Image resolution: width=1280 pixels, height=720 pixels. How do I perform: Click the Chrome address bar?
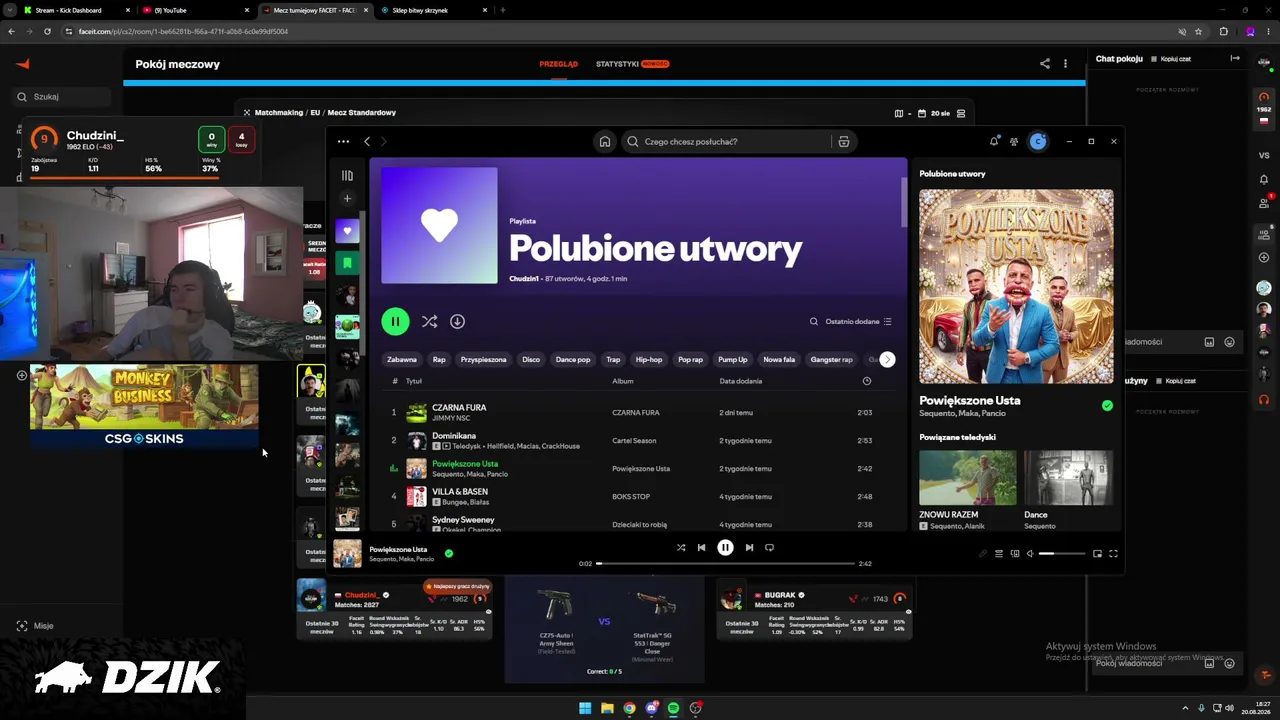(618, 31)
